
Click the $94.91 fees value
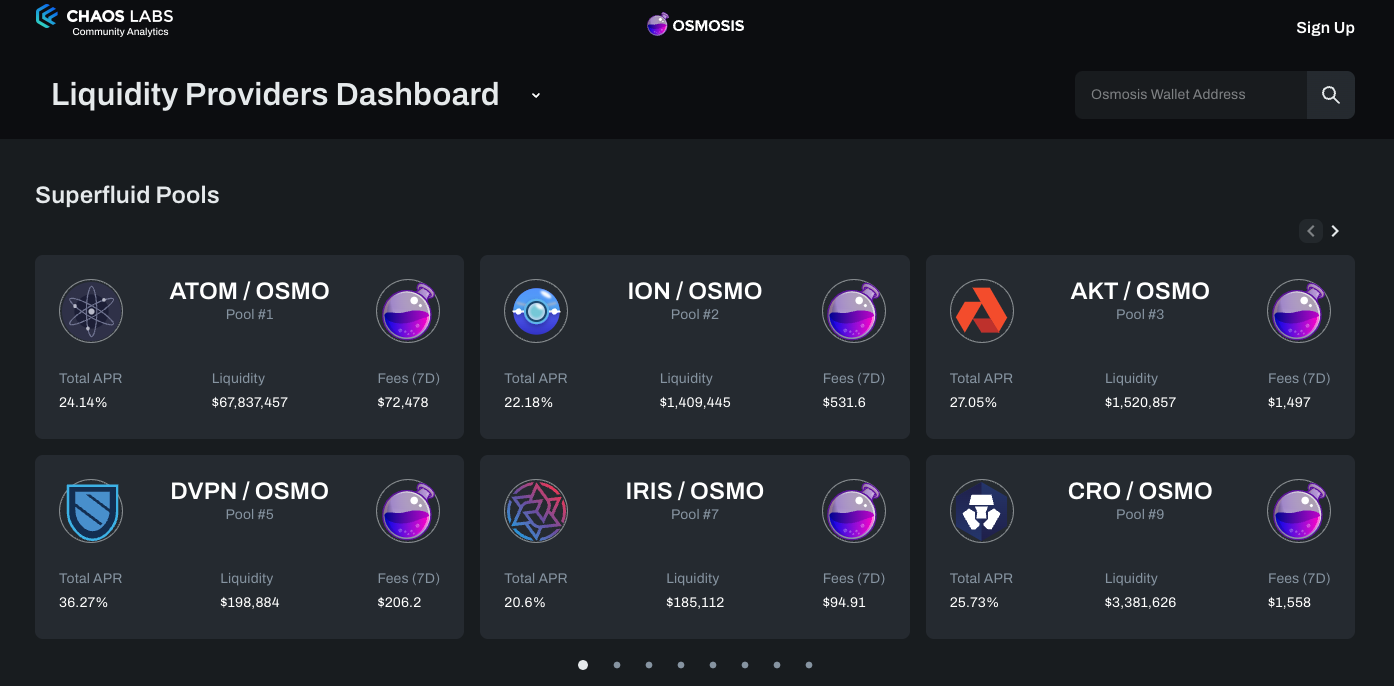[844, 602]
